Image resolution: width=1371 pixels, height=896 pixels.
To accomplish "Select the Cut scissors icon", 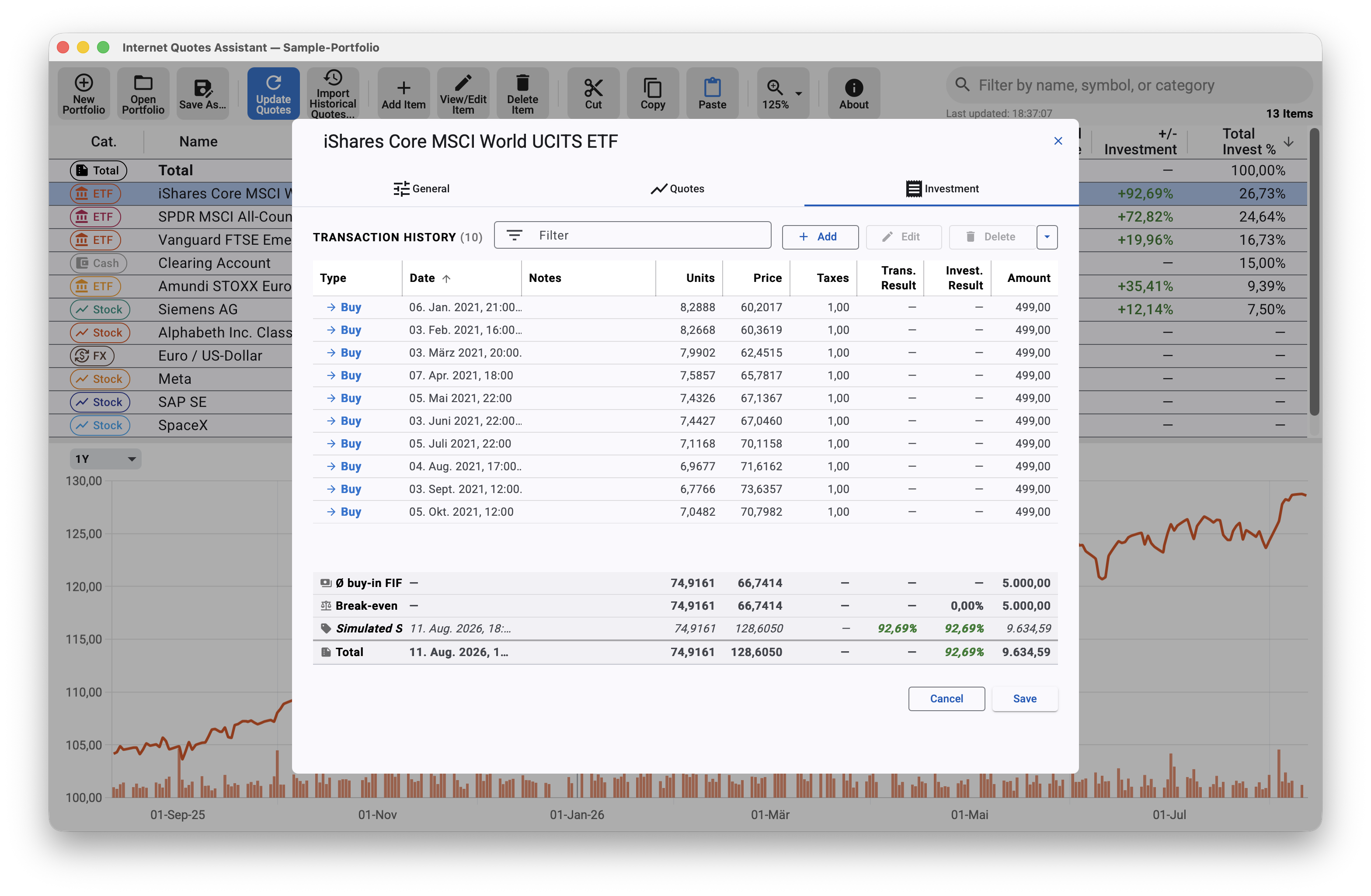I will click(x=593, y=93).
